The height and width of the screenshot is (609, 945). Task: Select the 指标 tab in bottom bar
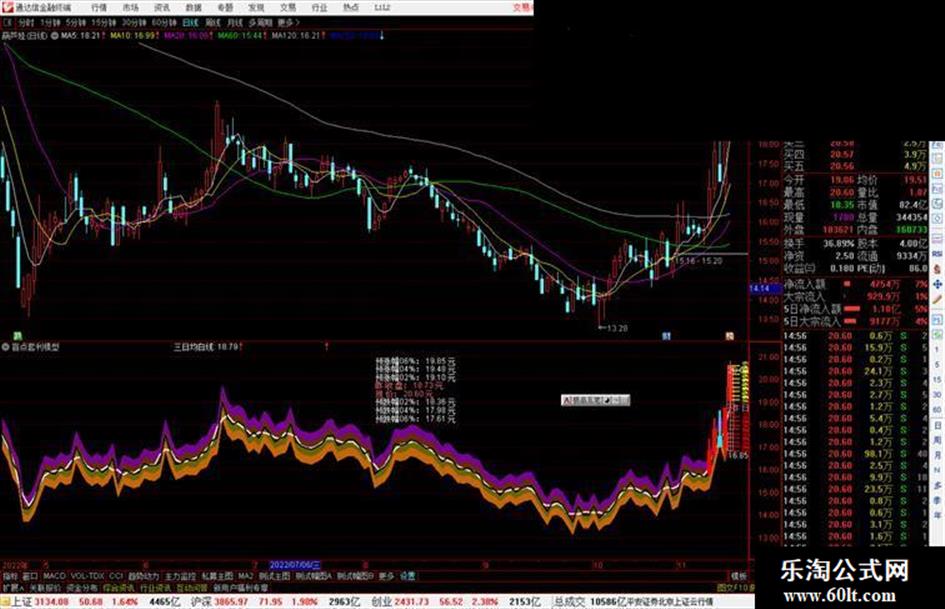(10, 576)
